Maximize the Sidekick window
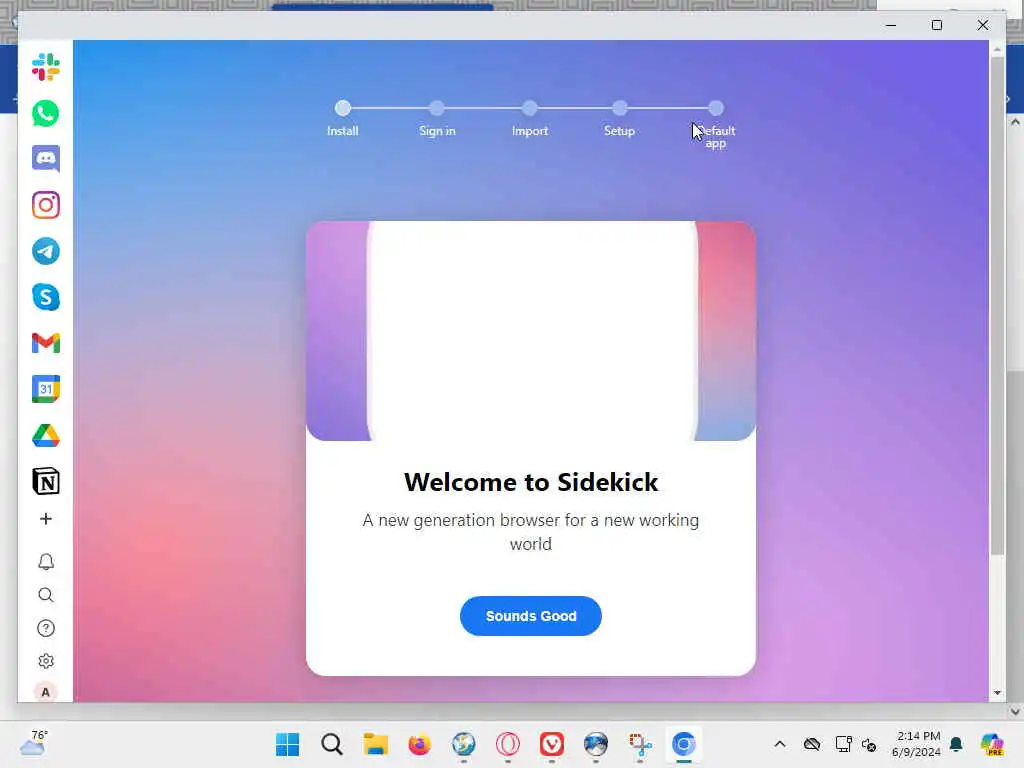1024x768 pixels. coord(936,25)
